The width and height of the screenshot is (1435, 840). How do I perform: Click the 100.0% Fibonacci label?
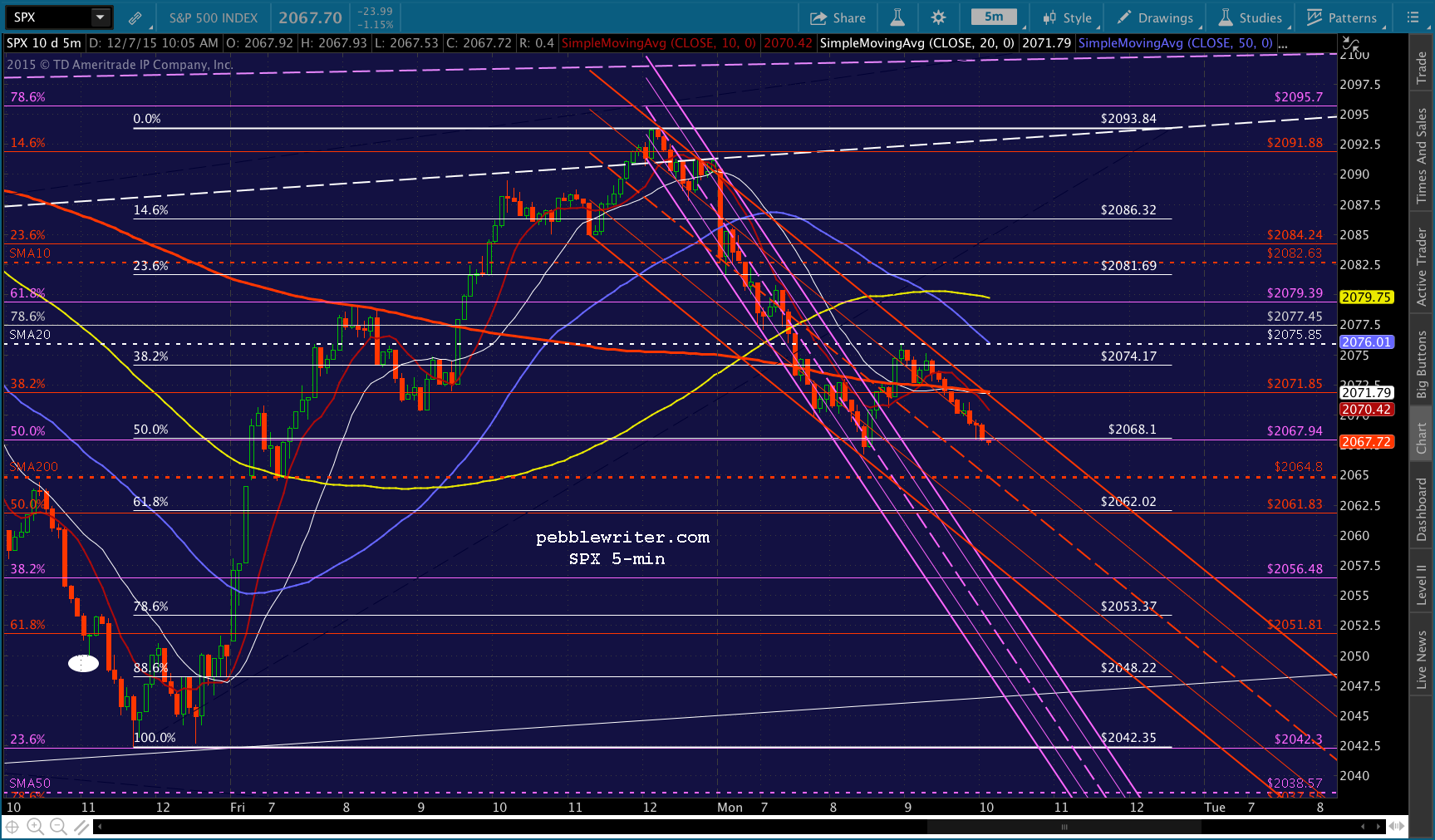click(x=155, y=737)
